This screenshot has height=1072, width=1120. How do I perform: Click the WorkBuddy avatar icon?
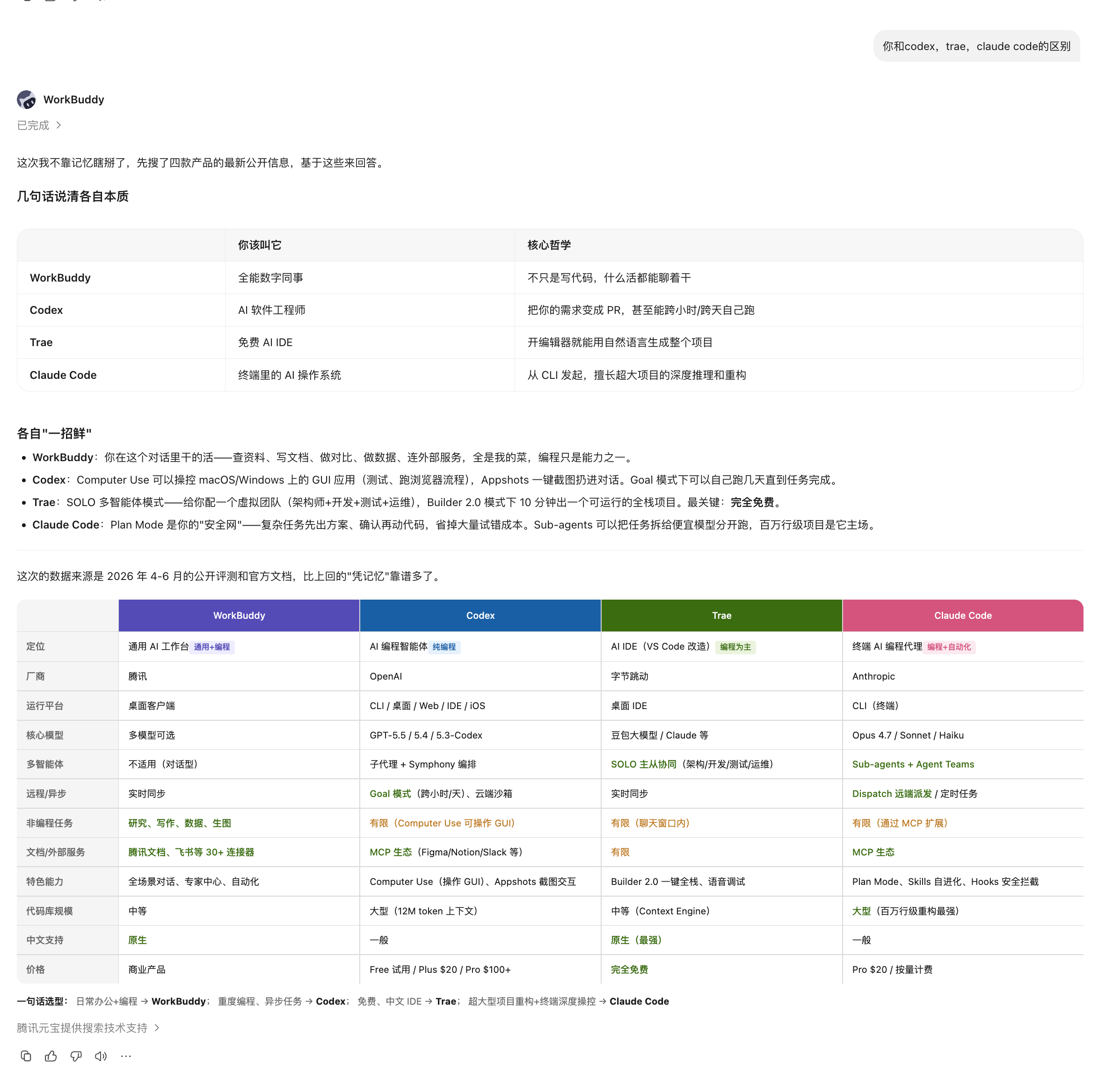tap(26, 100)
